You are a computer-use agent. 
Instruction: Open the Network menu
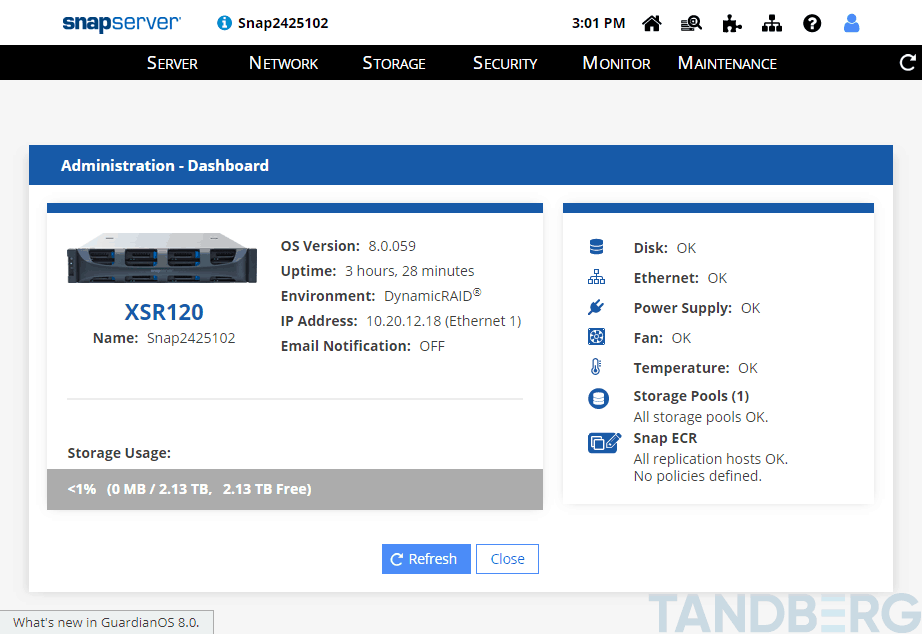pos(283,63)
